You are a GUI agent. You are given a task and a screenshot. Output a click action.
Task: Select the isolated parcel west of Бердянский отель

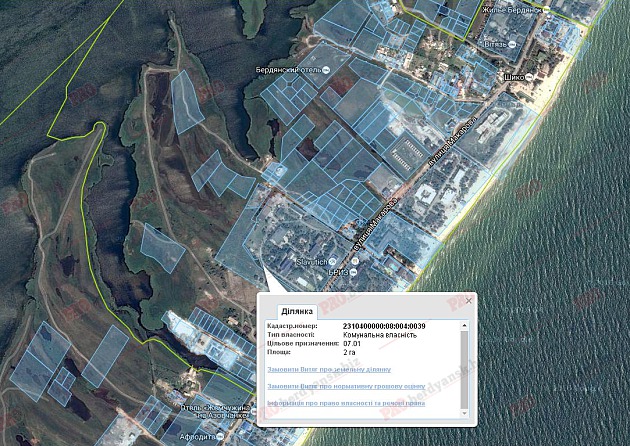point(186,102)
